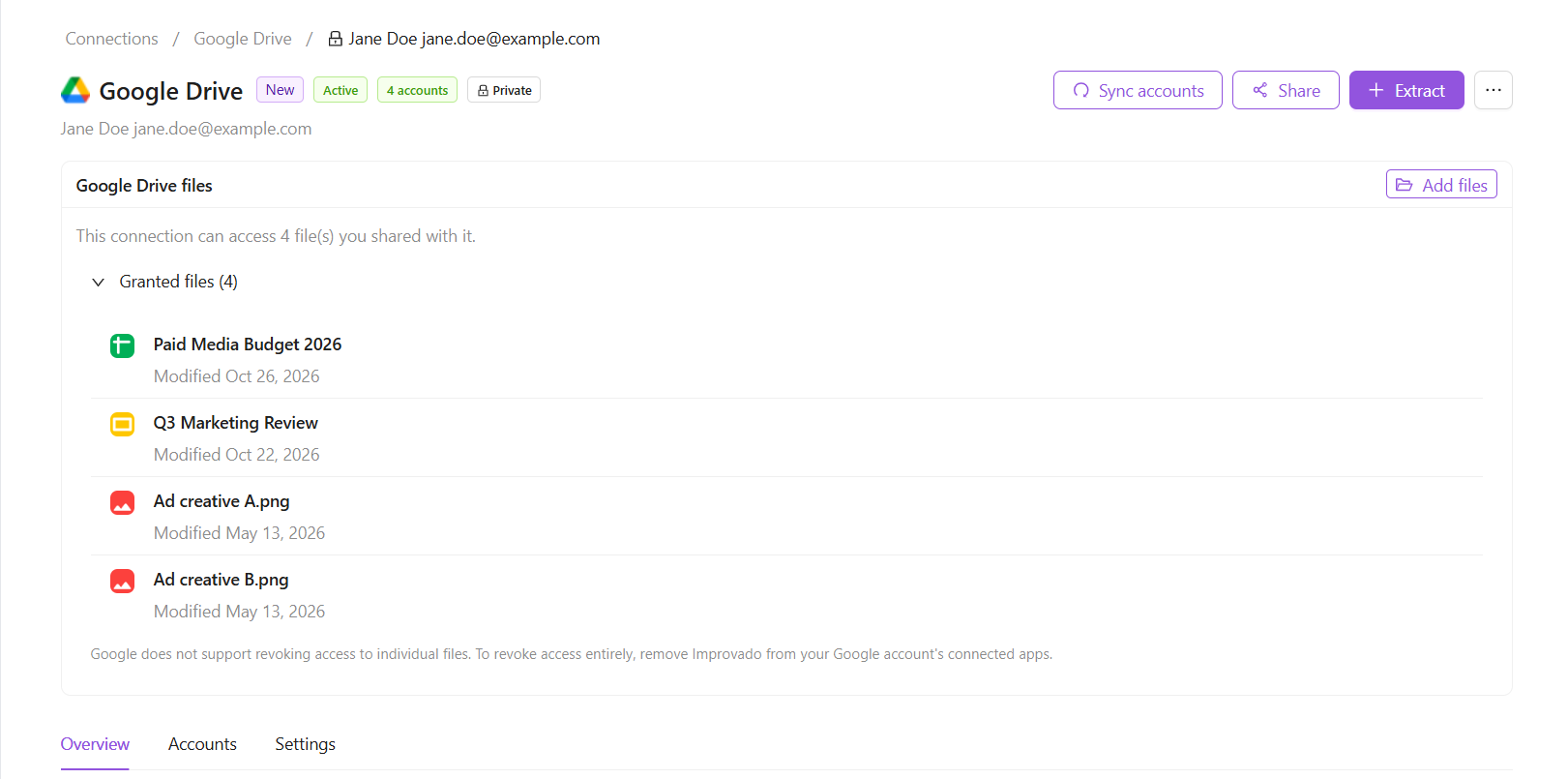Click the Google Drive page title text
The height and width of the screenshot is (779, 1568).
[x=171, y=91]
